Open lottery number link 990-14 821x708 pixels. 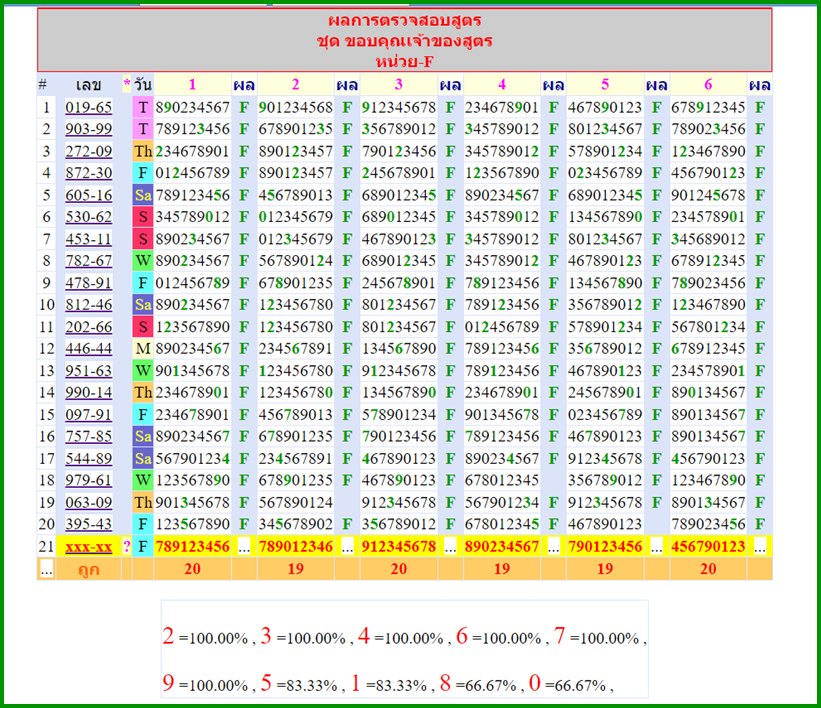click(88, 393)
